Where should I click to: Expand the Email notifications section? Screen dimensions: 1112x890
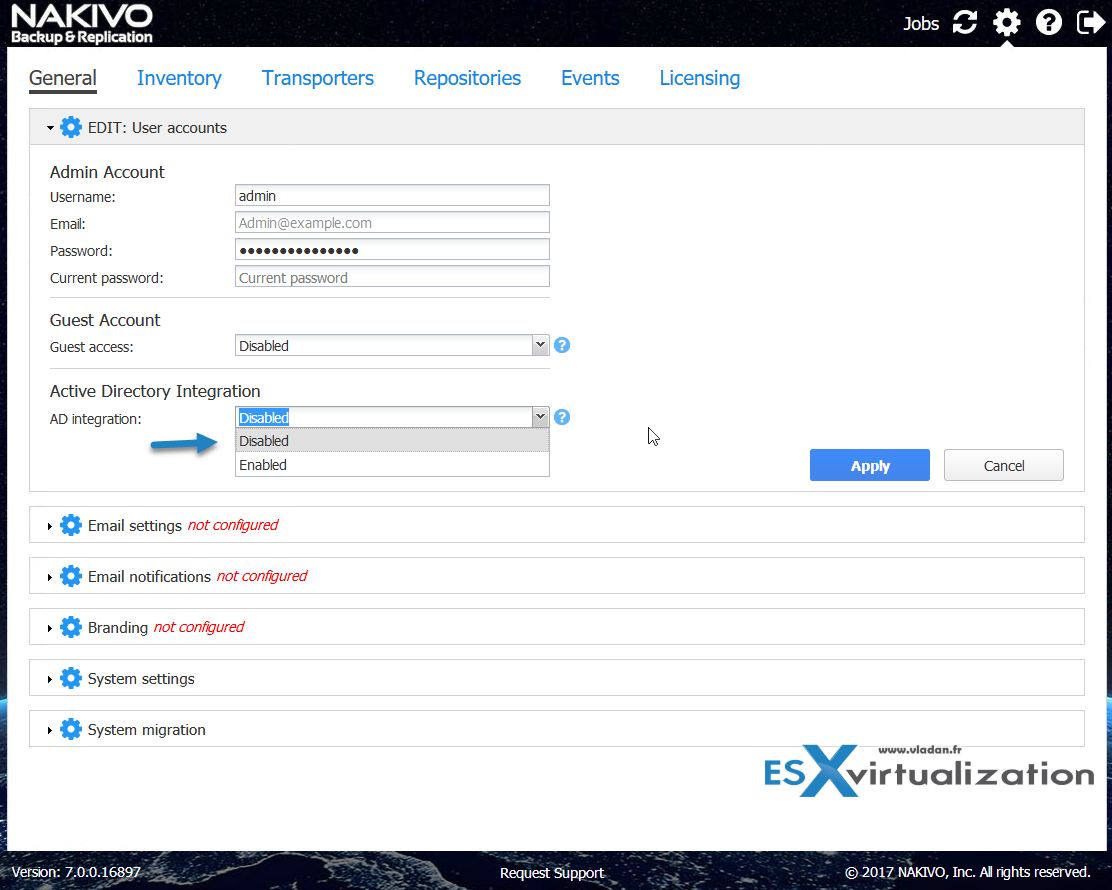(50, 577)
